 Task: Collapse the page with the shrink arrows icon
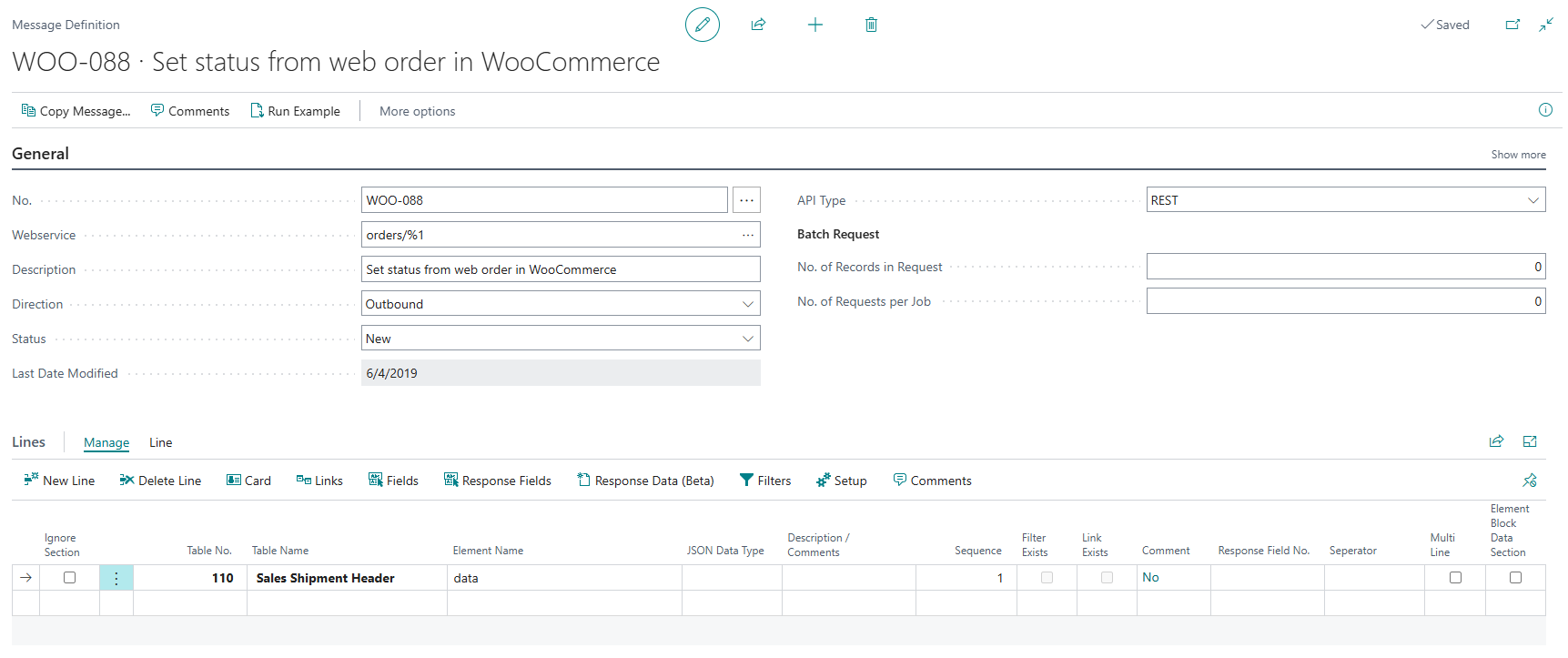[x=1546, y=25]
